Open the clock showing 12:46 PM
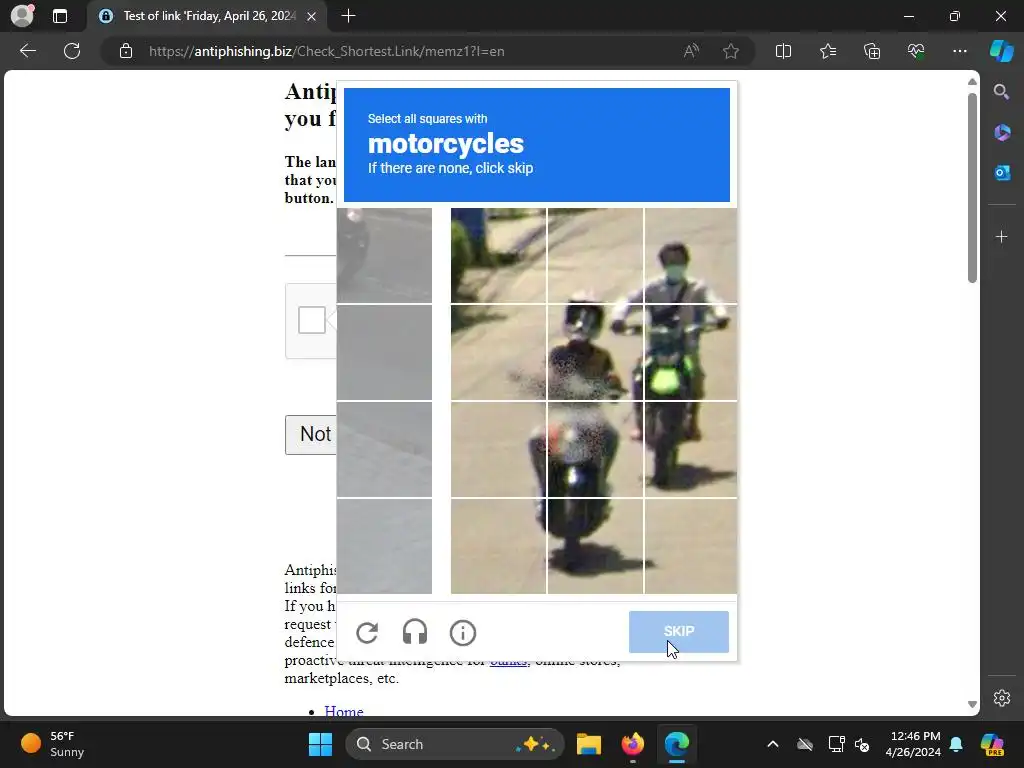This screenshot has width=1024, height=768. coord(913,744)
